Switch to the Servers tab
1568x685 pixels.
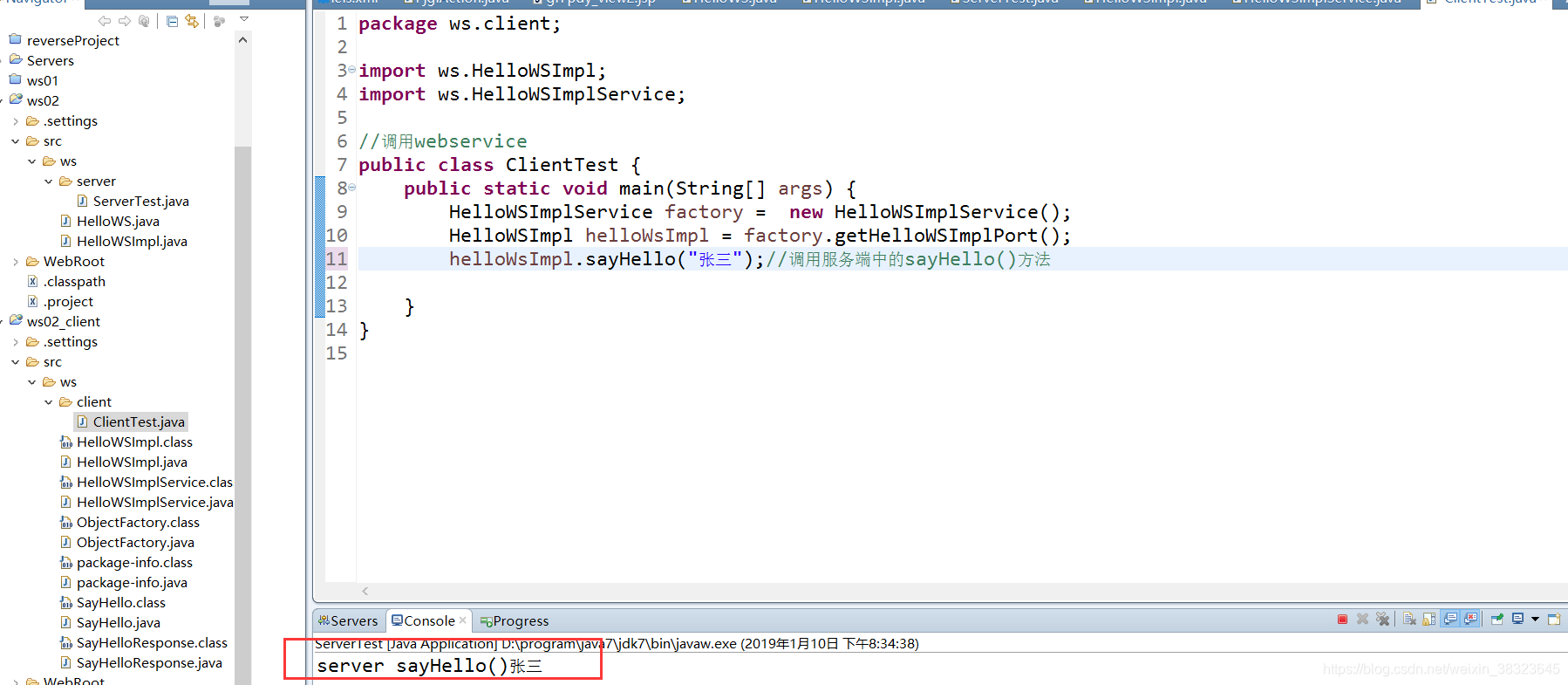[x=349, y=620]
